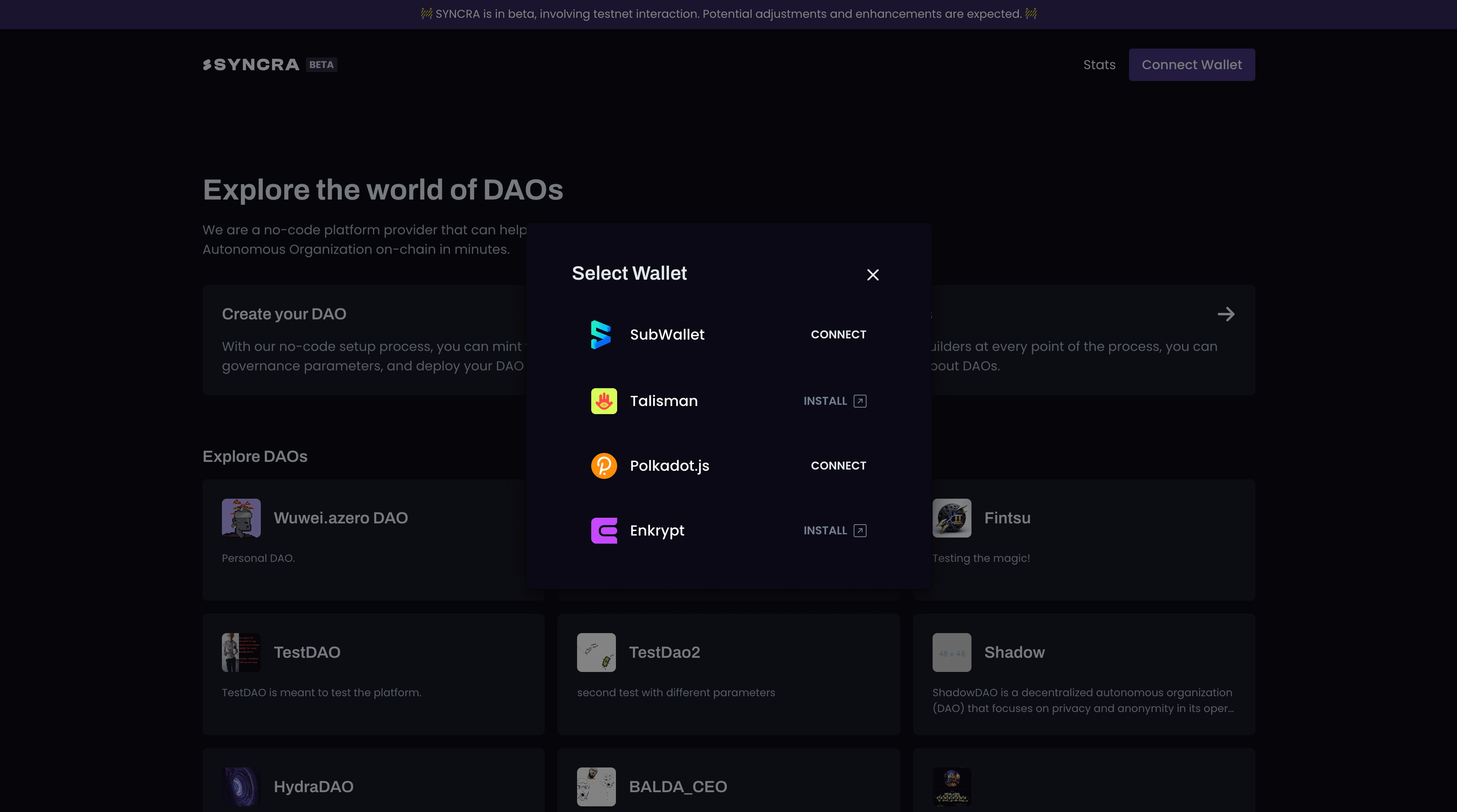Open the TestDAO avatar thumbnail
This screenshot has width=1457, height=812.
tap(241, 653)
